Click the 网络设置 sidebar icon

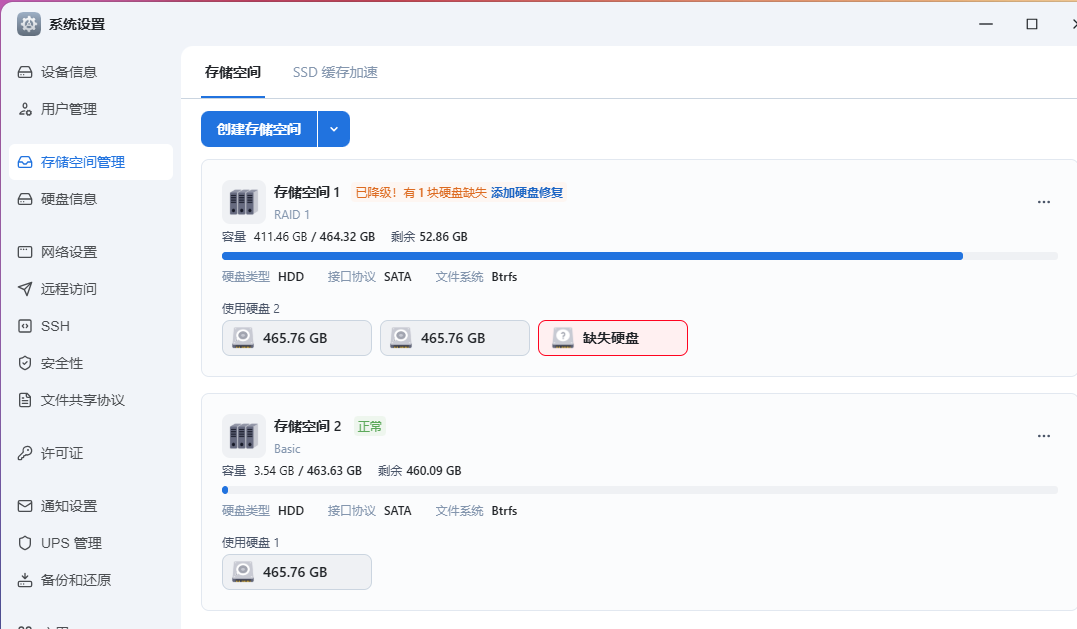tap(25, 252)
